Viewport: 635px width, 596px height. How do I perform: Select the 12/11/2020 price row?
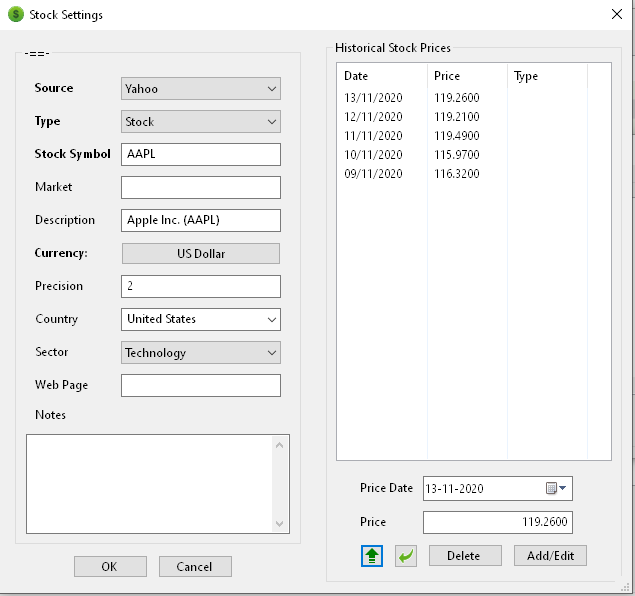474,117
